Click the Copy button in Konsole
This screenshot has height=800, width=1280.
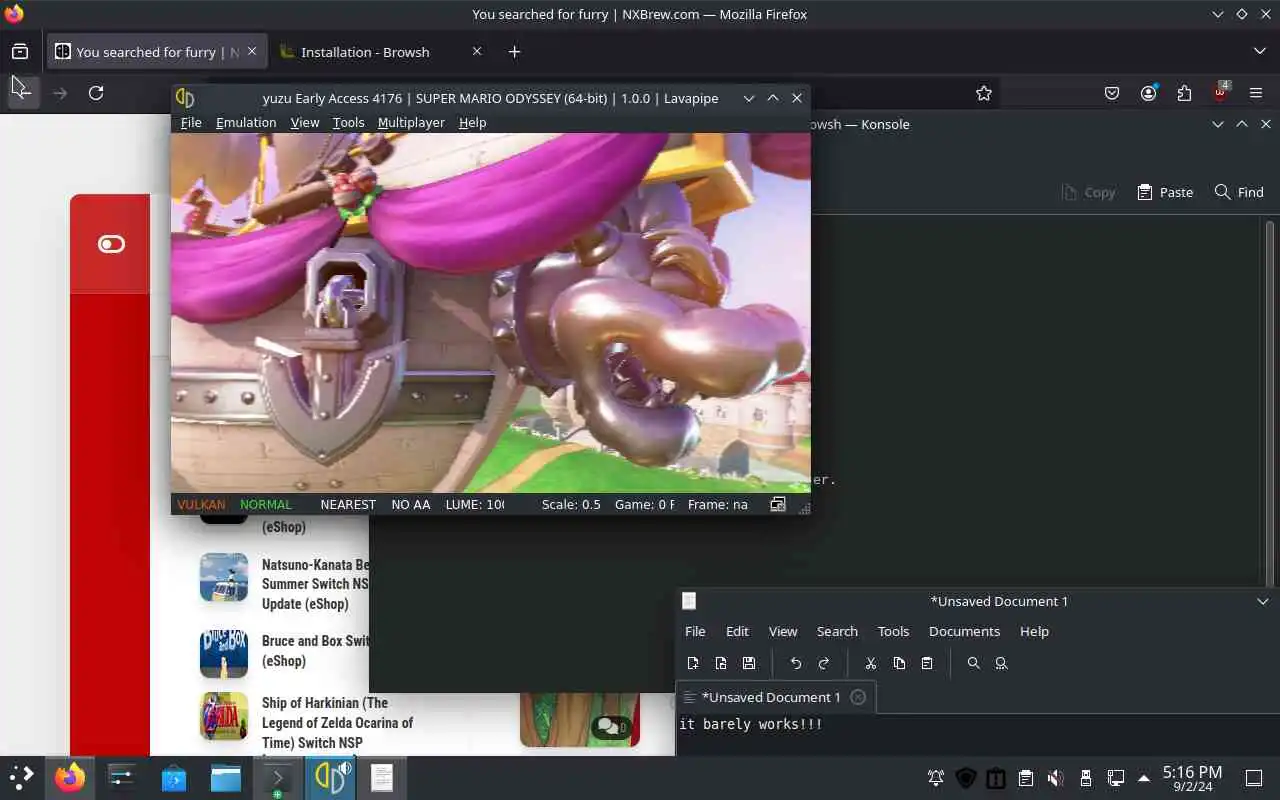coord(1088,192)
